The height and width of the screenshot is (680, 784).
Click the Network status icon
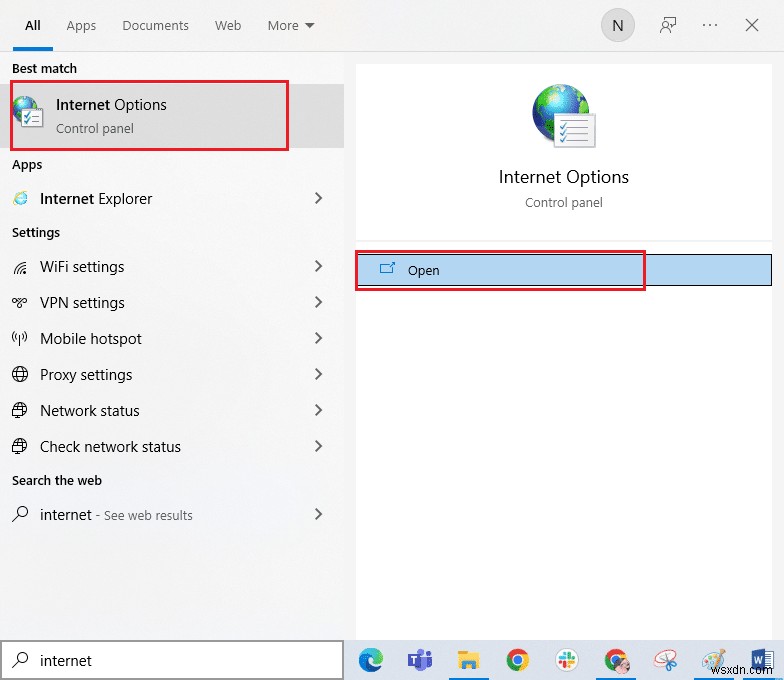click(20, 410)
